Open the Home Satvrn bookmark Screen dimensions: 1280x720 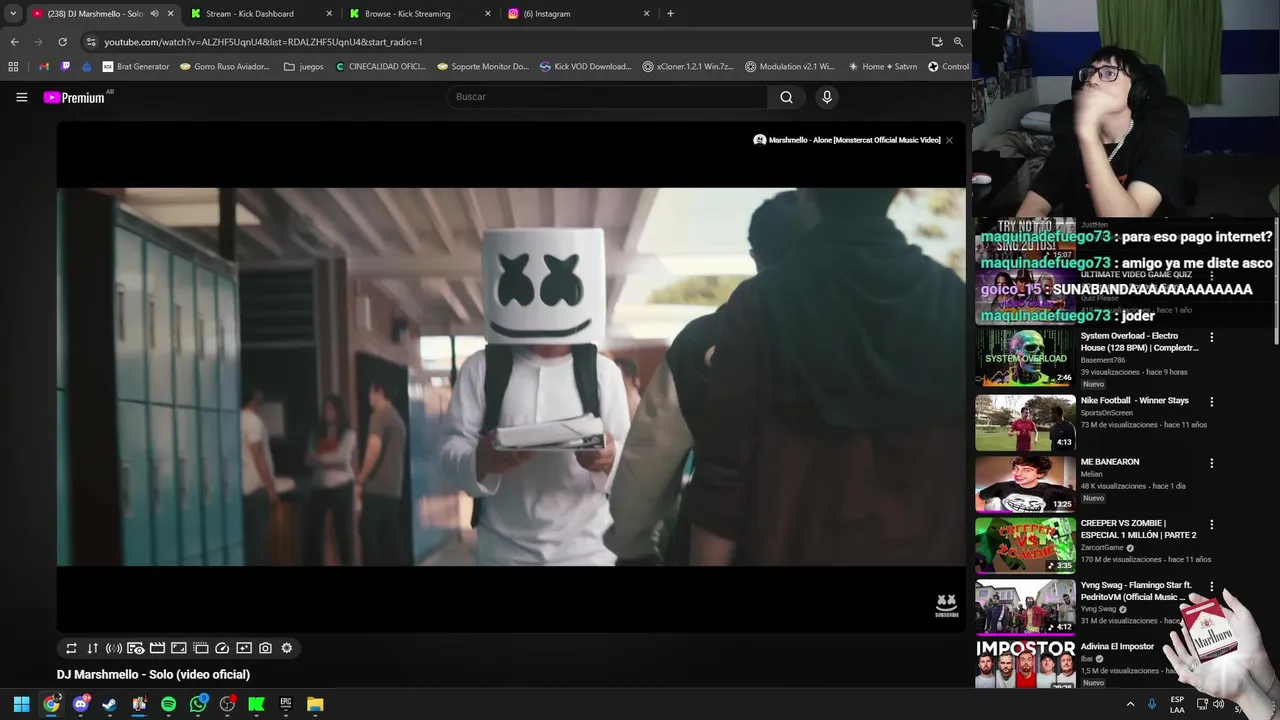(882, 67)
